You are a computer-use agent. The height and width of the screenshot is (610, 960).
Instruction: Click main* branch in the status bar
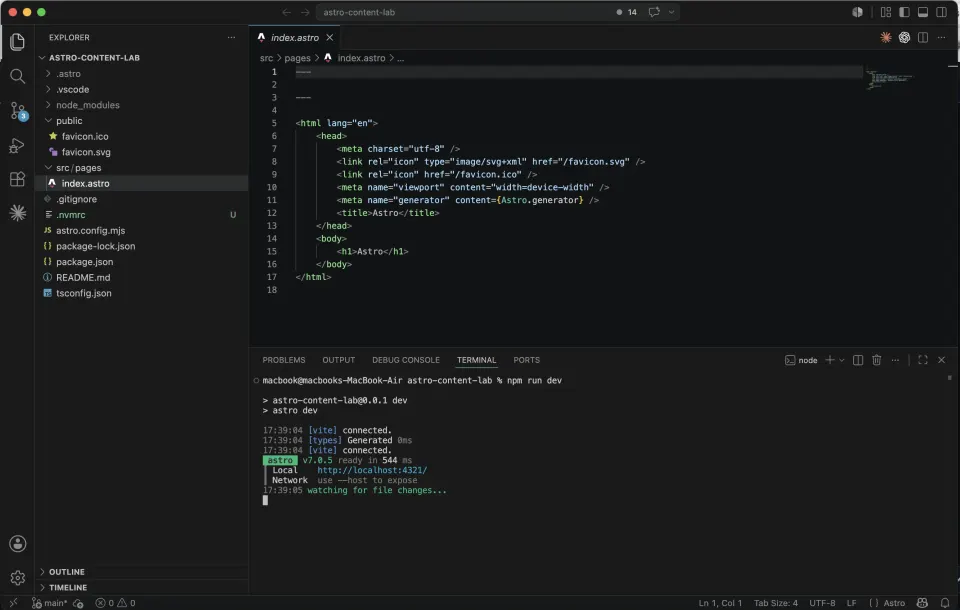pyautogui.click(x=49, y=603)
